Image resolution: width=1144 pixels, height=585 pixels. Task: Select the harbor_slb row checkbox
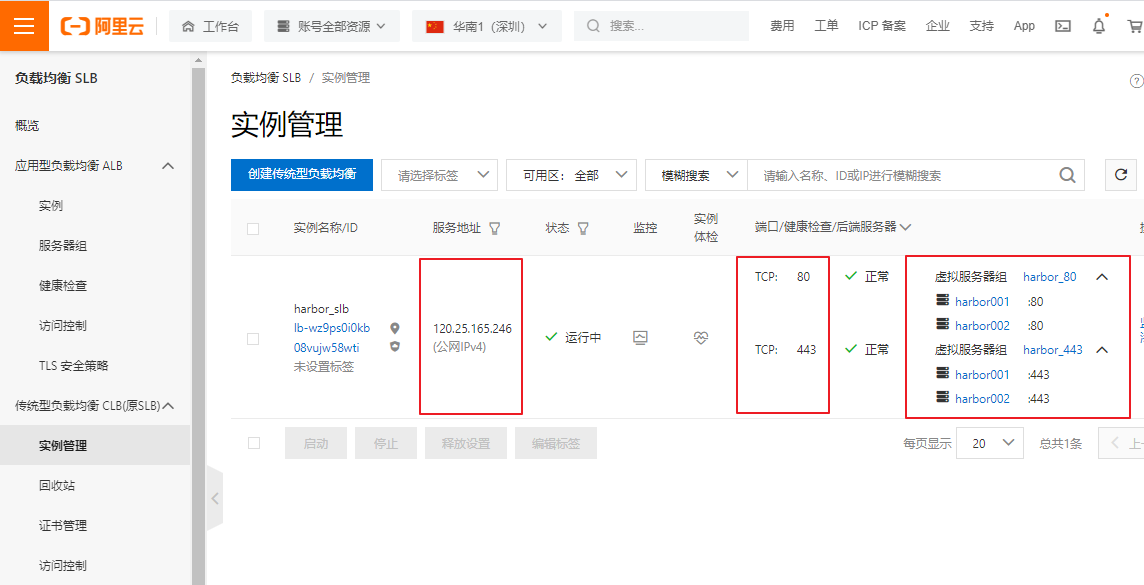(253, 338)
